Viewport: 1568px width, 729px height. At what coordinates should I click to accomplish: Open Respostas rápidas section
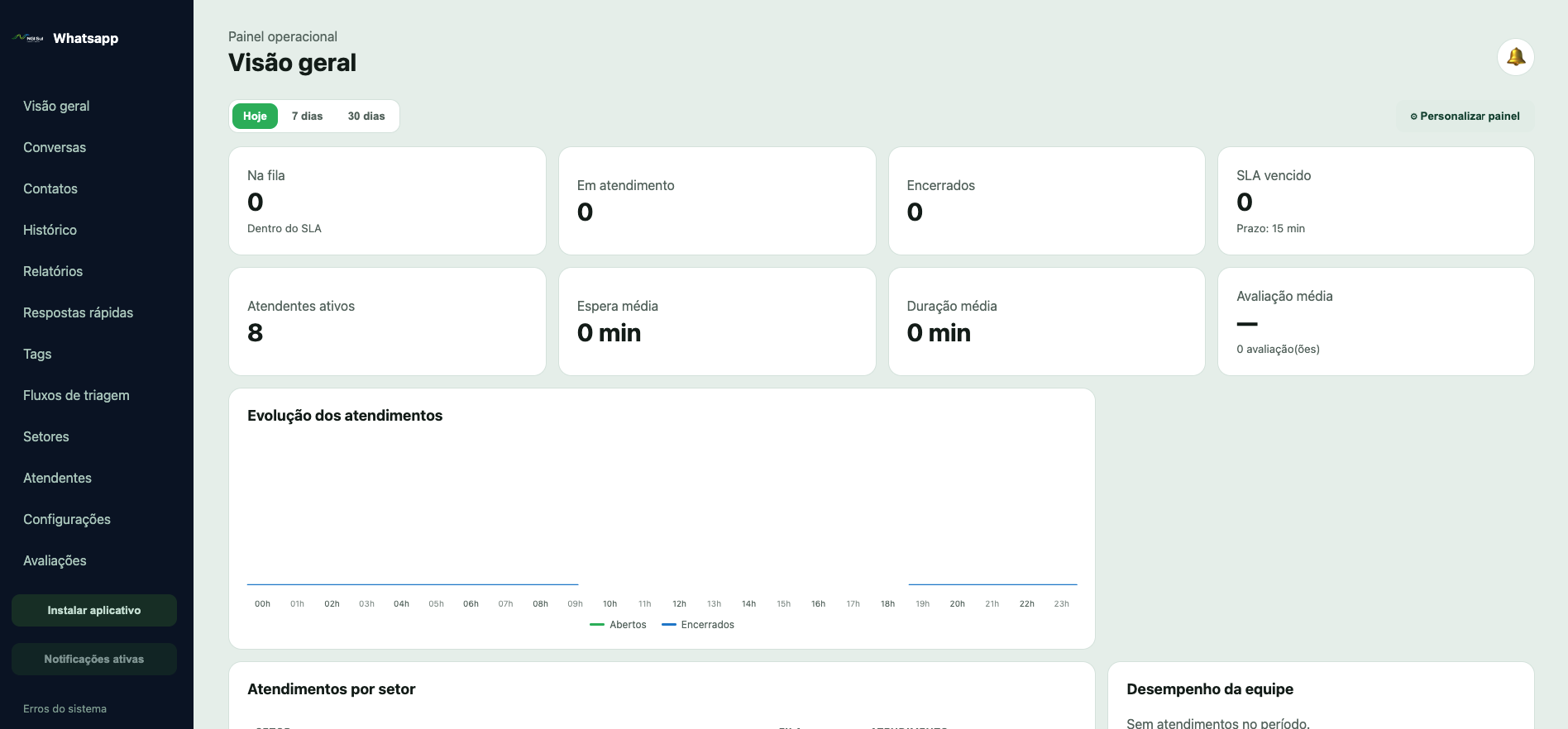point(78,312)
